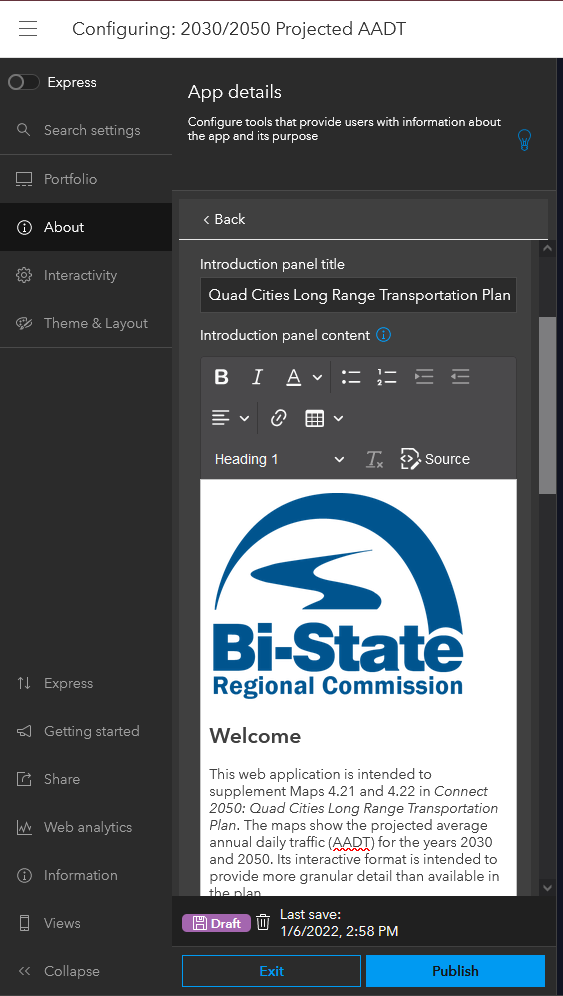
Task: Open the Portfolio section
Action: click(x=86, y=179)
